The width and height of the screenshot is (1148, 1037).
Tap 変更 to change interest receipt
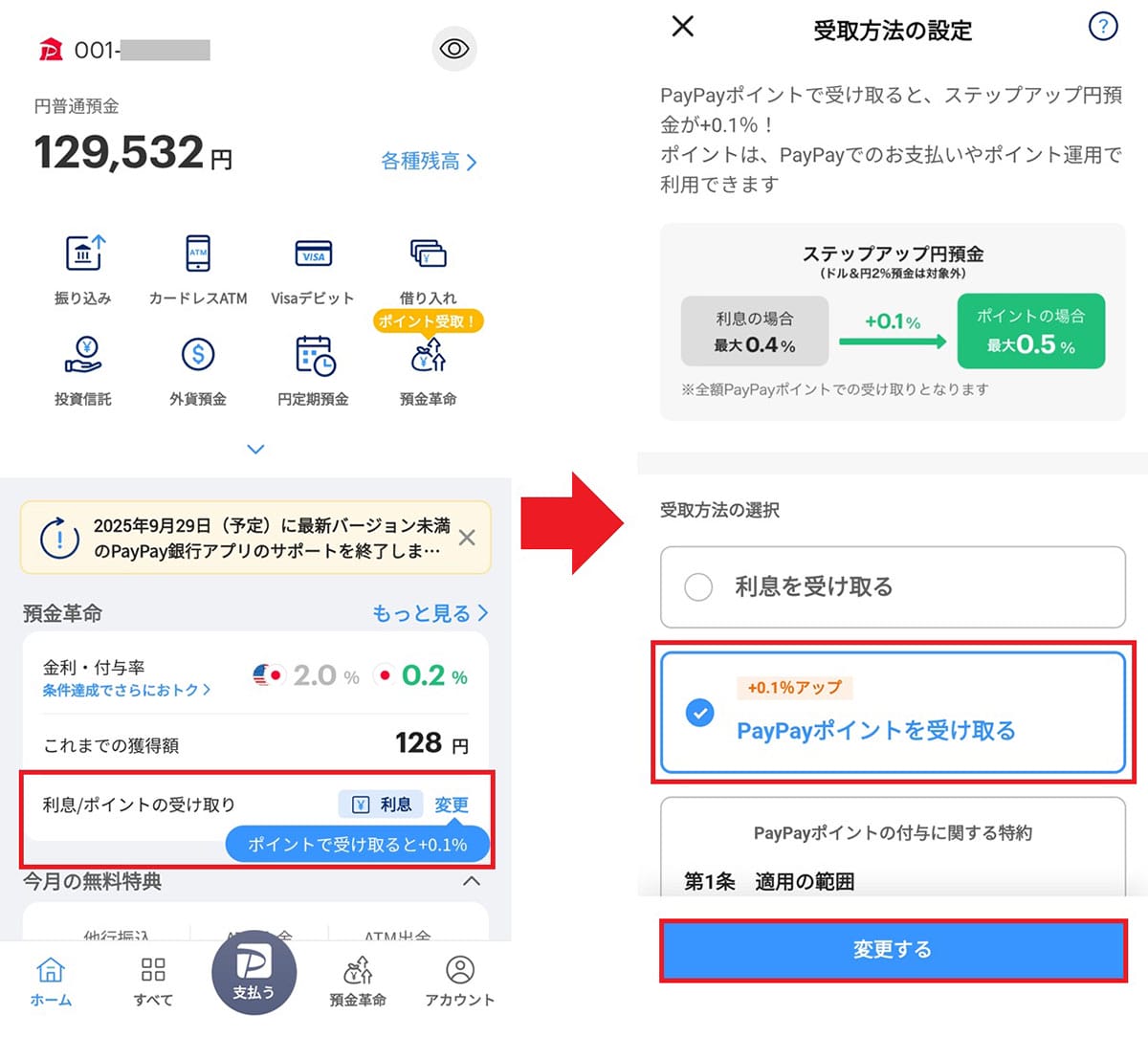452,805
